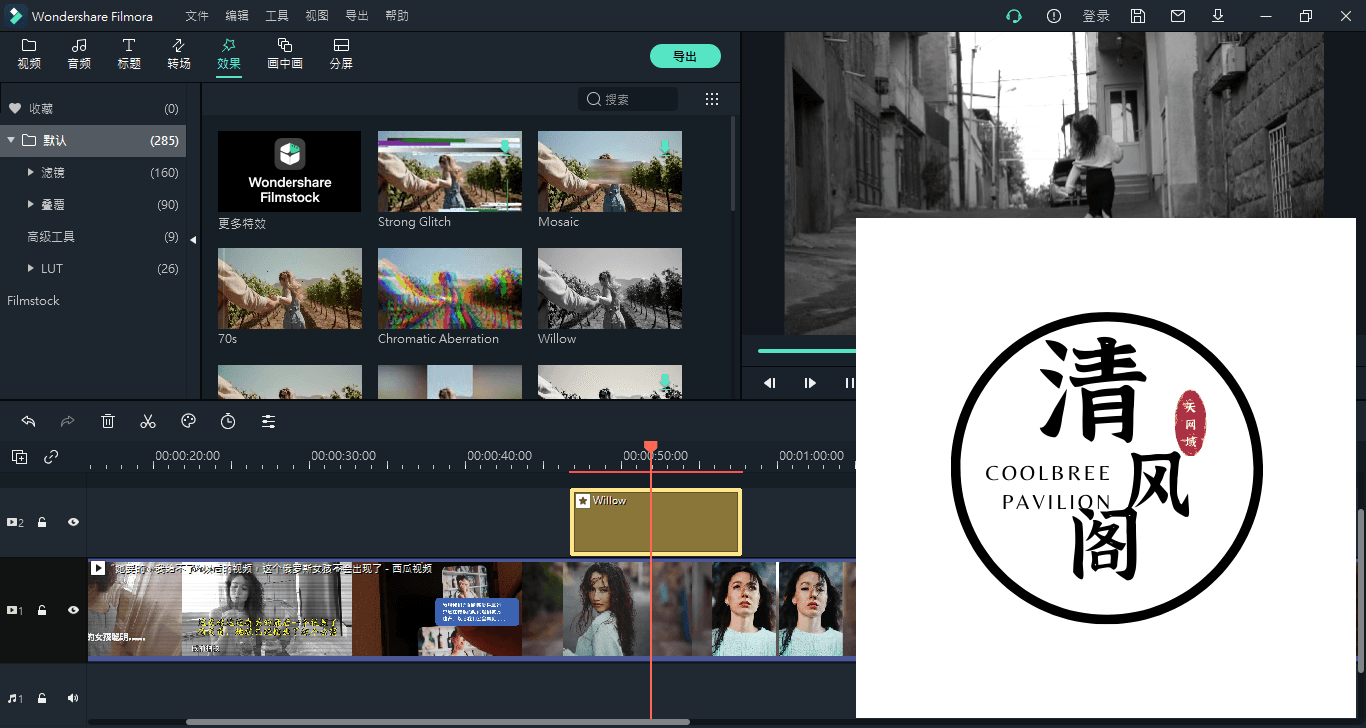The width and height of the screenshot is (1366, 728).
Task: Open the 编辑 menu
Action: (237, 16)
